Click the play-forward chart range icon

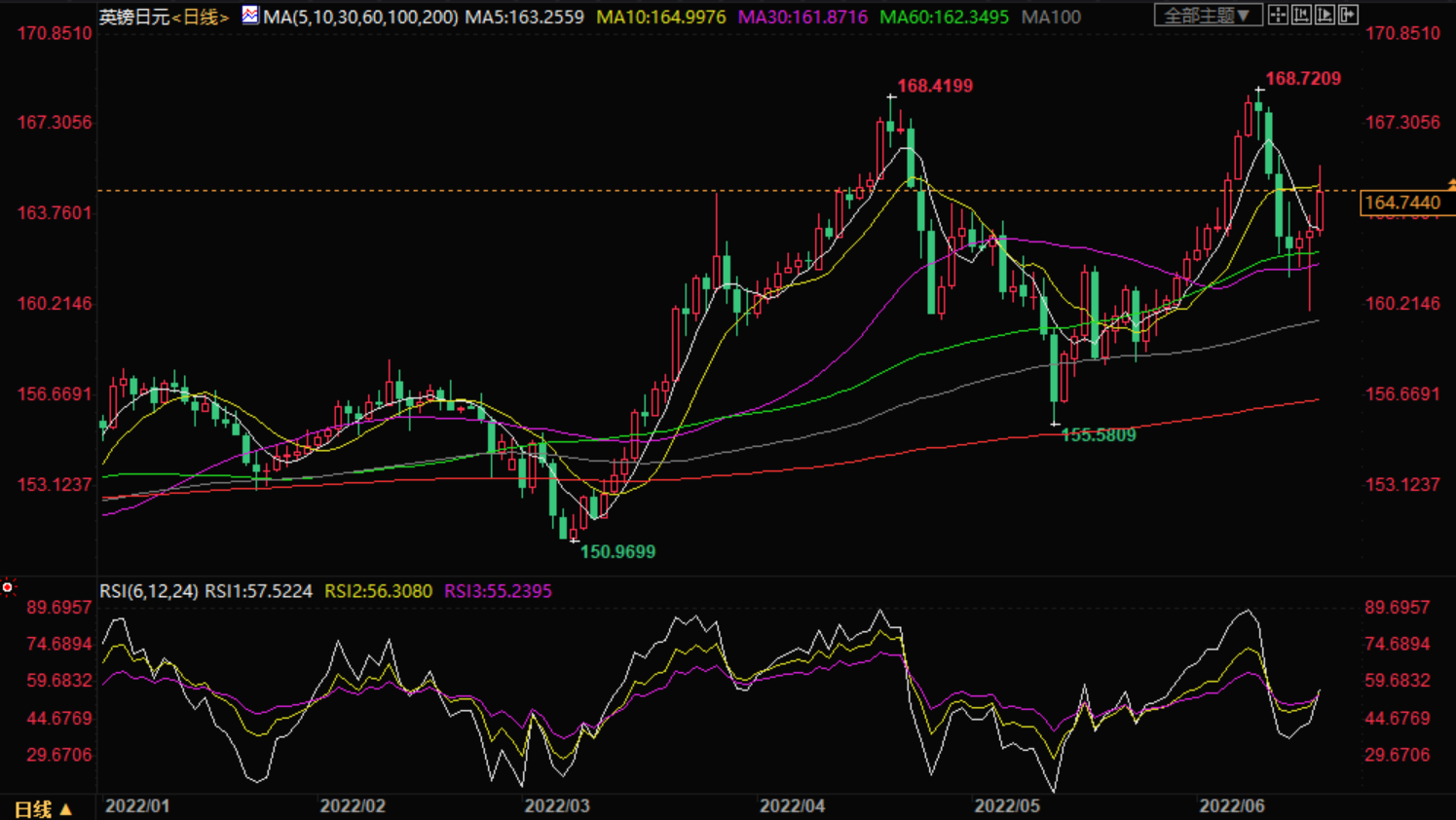1325,15
